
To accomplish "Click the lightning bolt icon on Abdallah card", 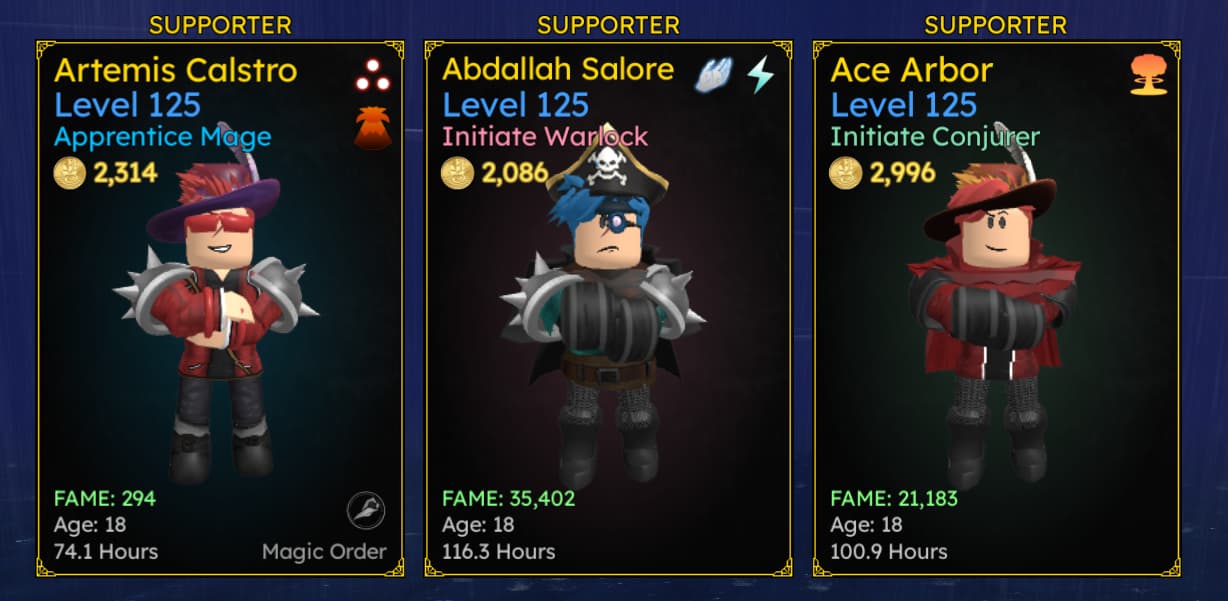I will click(761, 75).
